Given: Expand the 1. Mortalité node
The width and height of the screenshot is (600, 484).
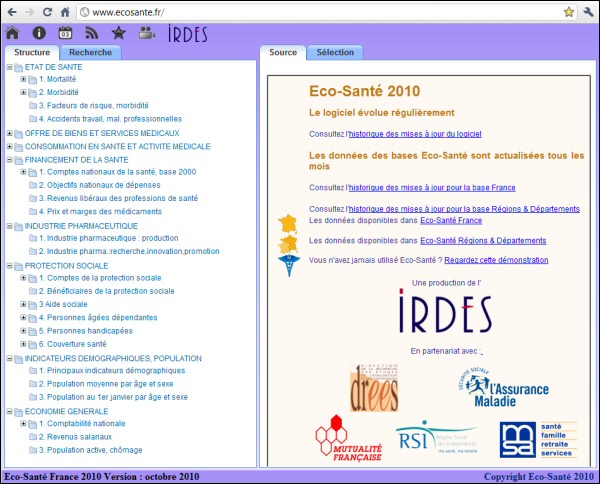Looking at the screenshot, I should [x=23, y=79].
